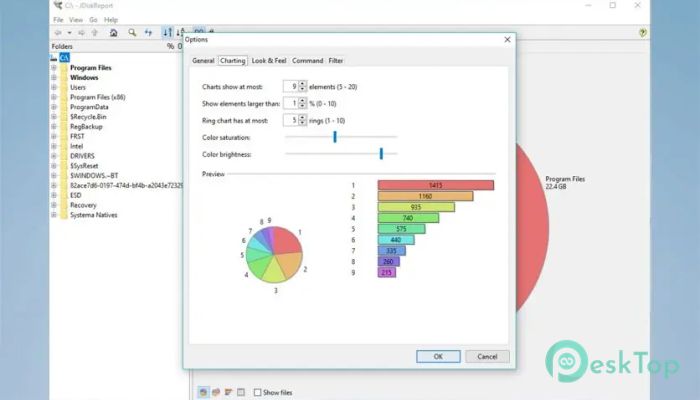Open the Back history dropdown arrow
This screenshot has width=700, height=400.
(x=69, y=33)
